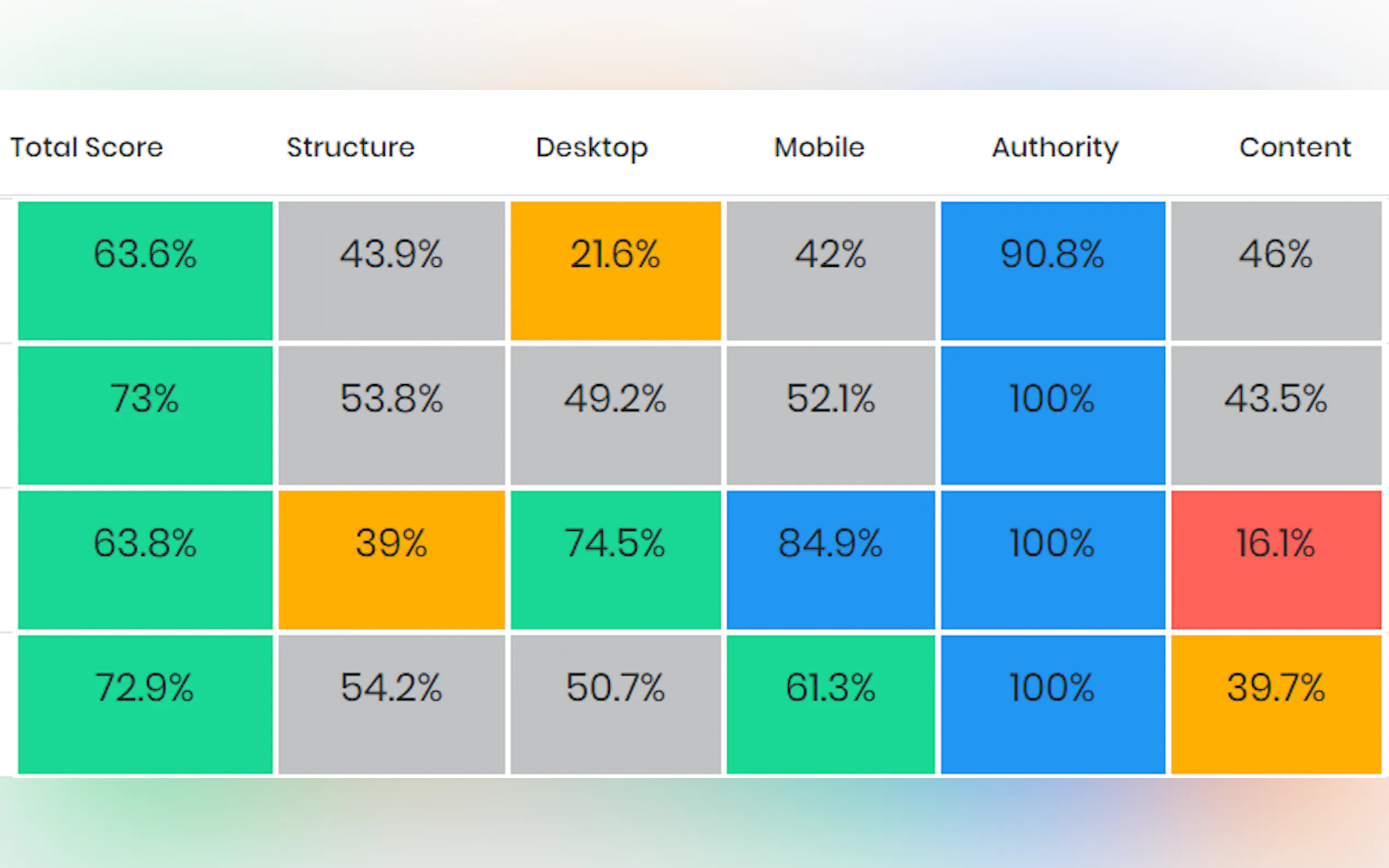Click the red 16.1% Content cell
The height and width of the screenshot is (868, 1389).
[1276, 560]
